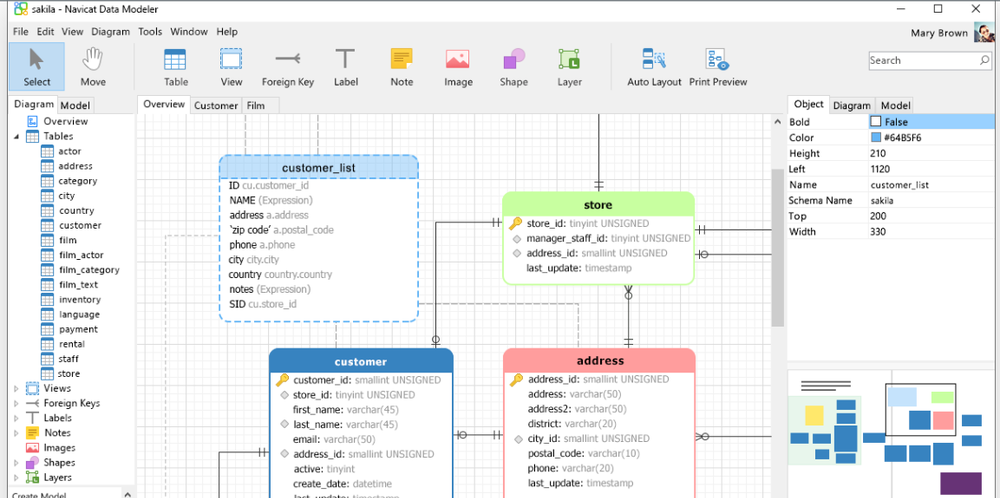
Task: Open Model tab in left panel
Action: click(x=75, y=106)
